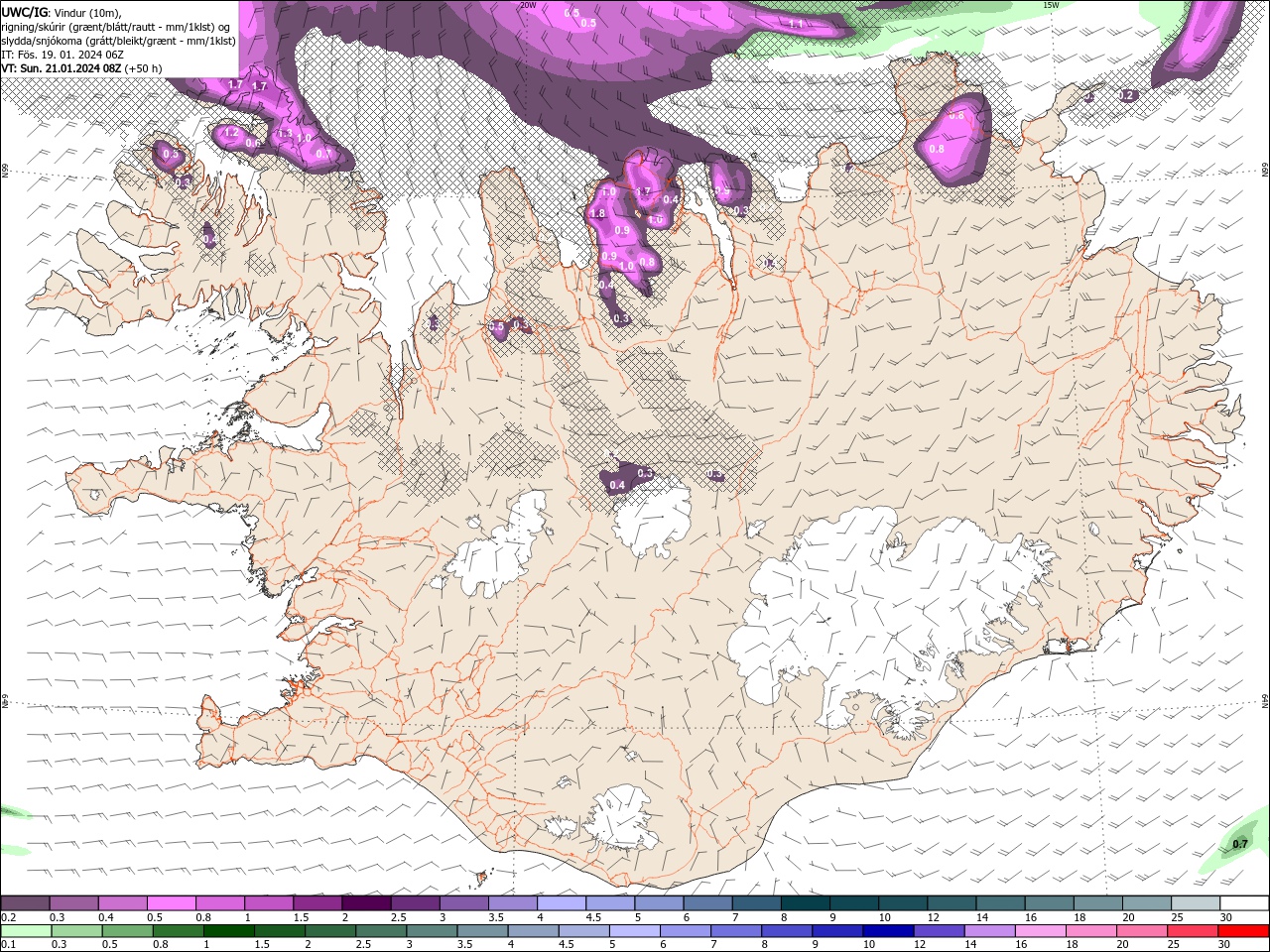Click the white upper swatch at 30
1270x952 pixels.
coord(1244,903)
